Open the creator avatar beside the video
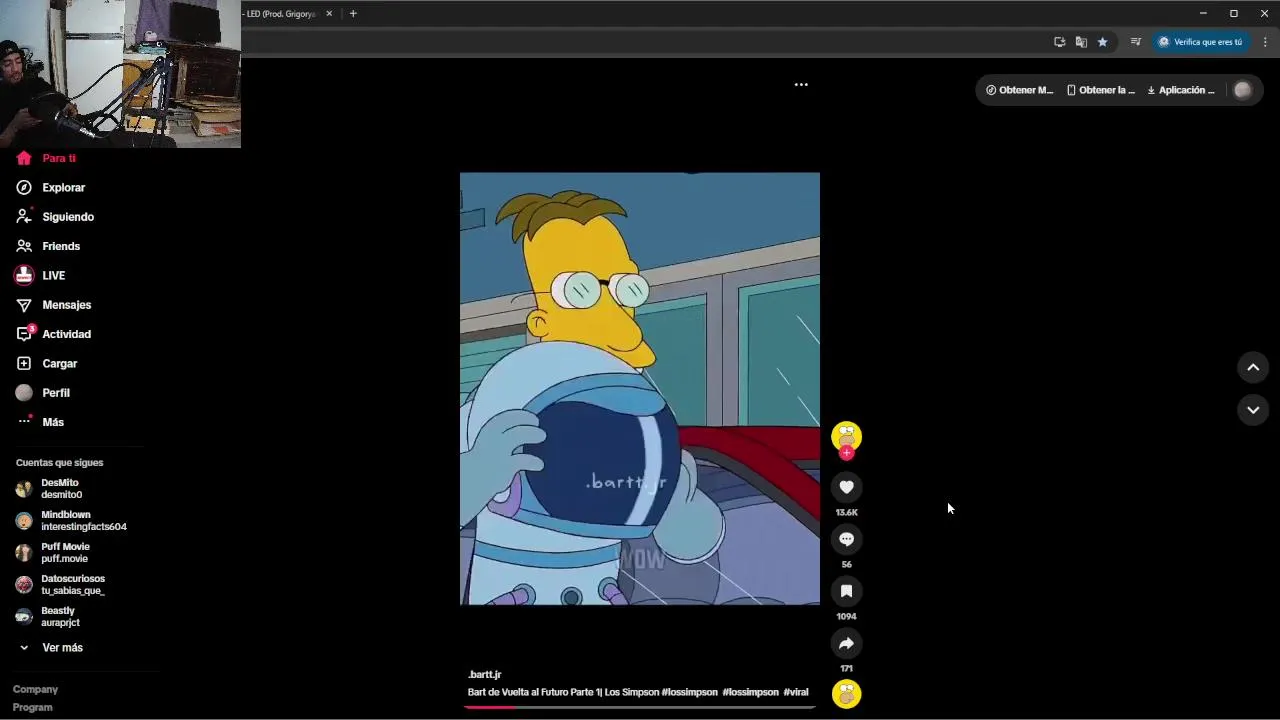This screenshot has height=720, width=1280. point(846,436)
